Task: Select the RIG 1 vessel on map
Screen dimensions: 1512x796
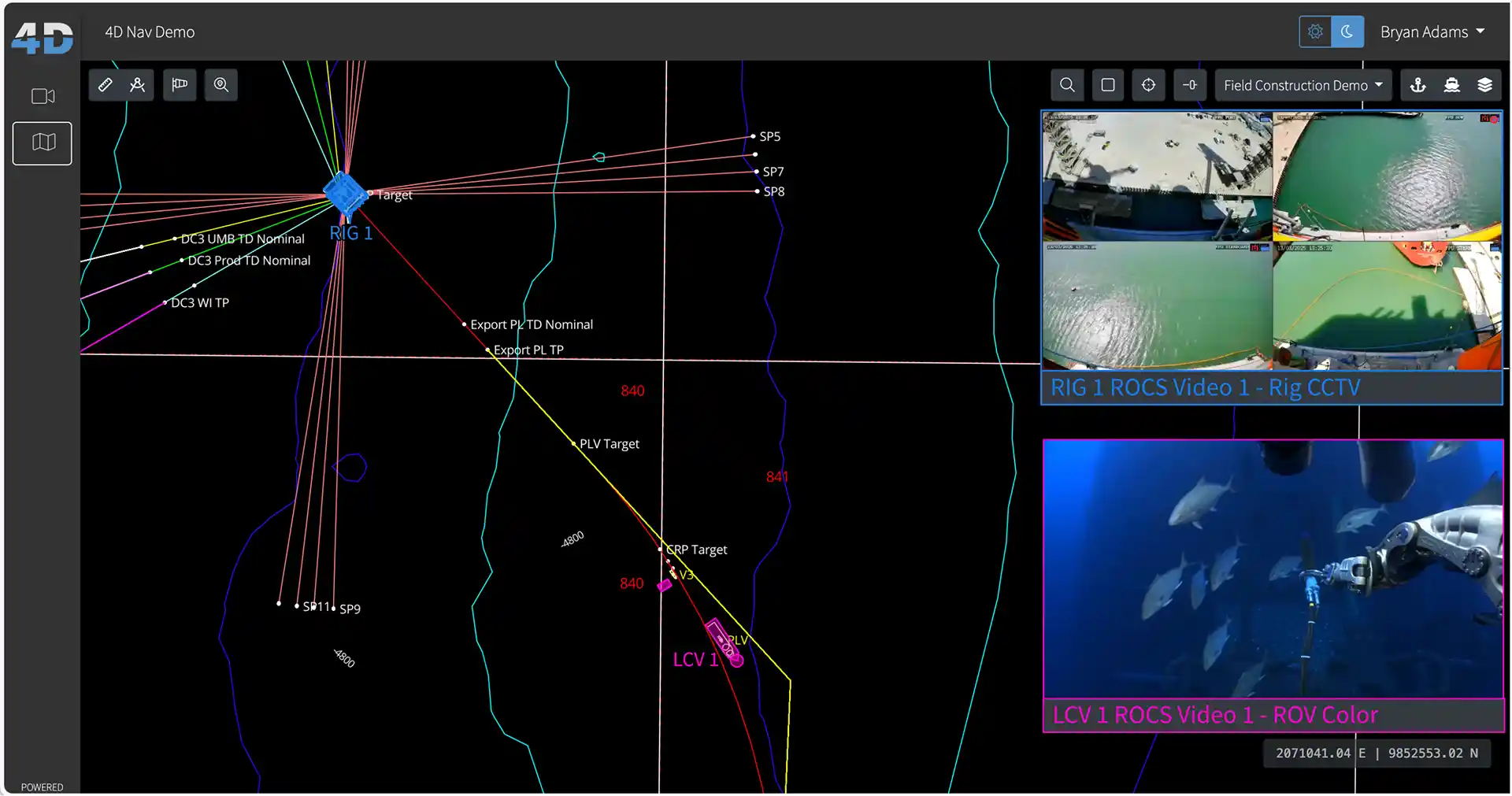Action: 345,193
